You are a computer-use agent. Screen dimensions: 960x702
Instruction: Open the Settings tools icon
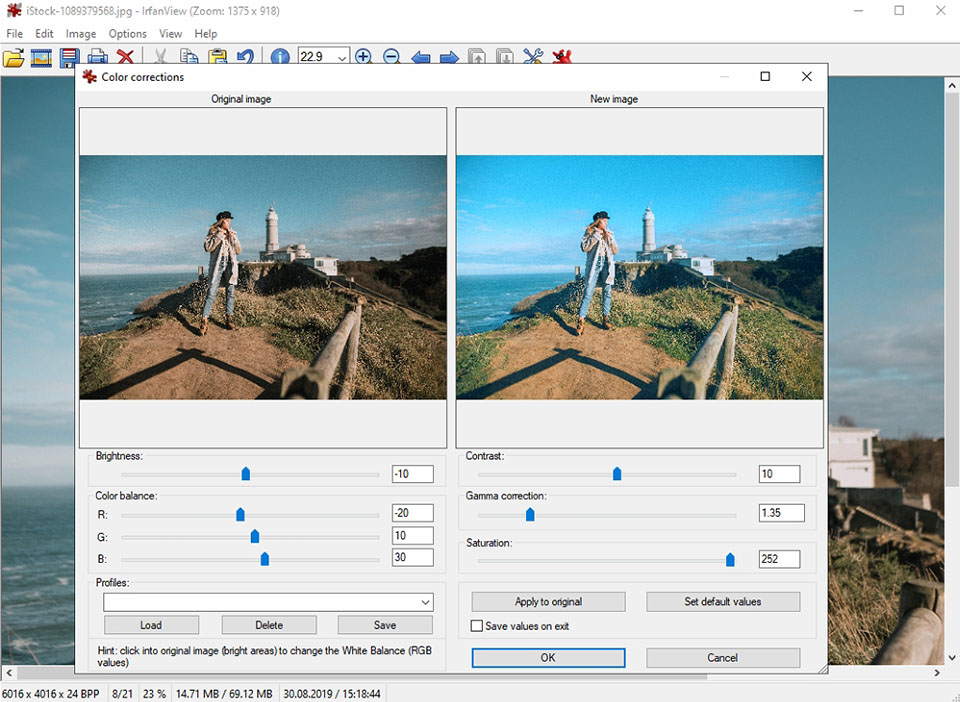(533, 58)
